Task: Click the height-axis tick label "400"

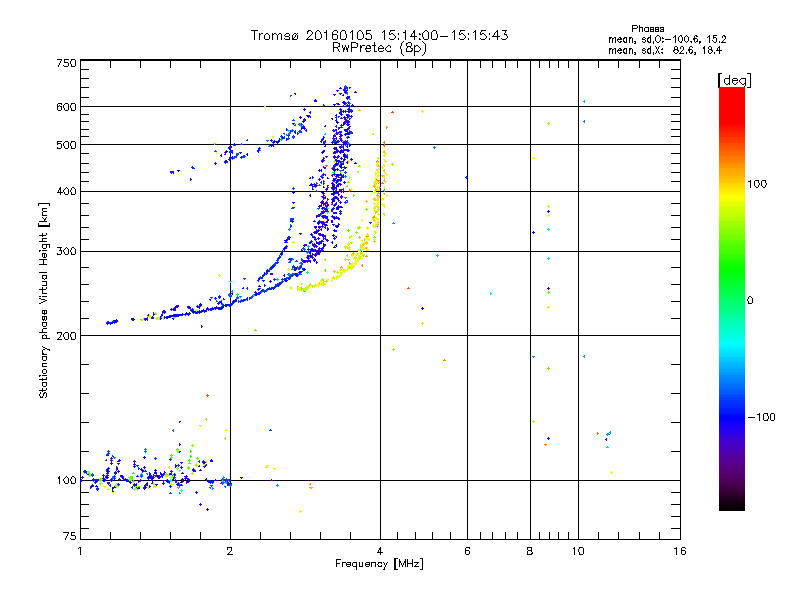Action: pos(67,191)
